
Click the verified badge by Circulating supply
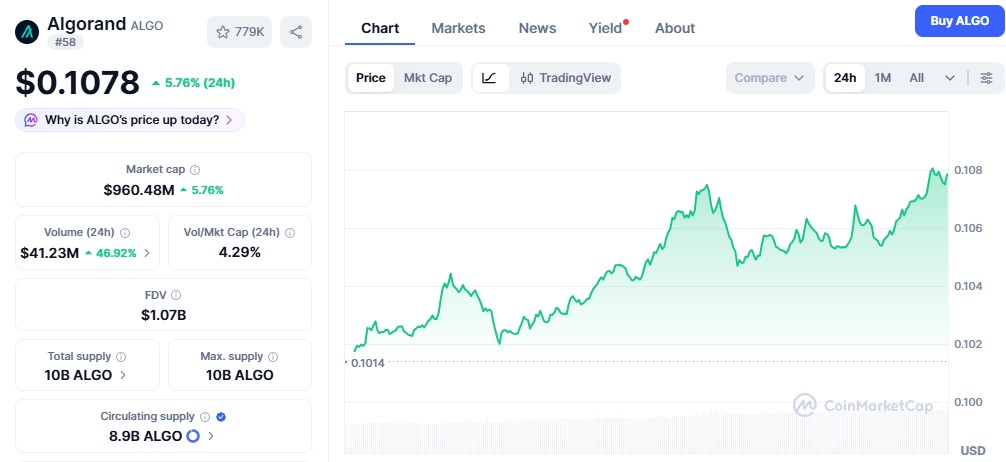pyautogui.click(x=221, y=416)
